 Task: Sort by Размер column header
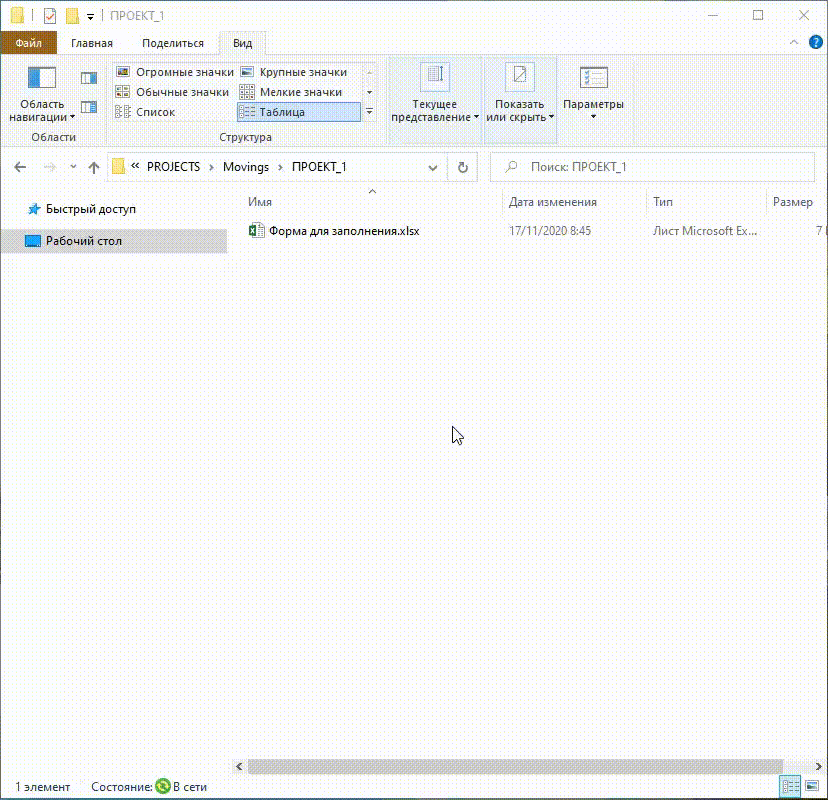(795, 202)
